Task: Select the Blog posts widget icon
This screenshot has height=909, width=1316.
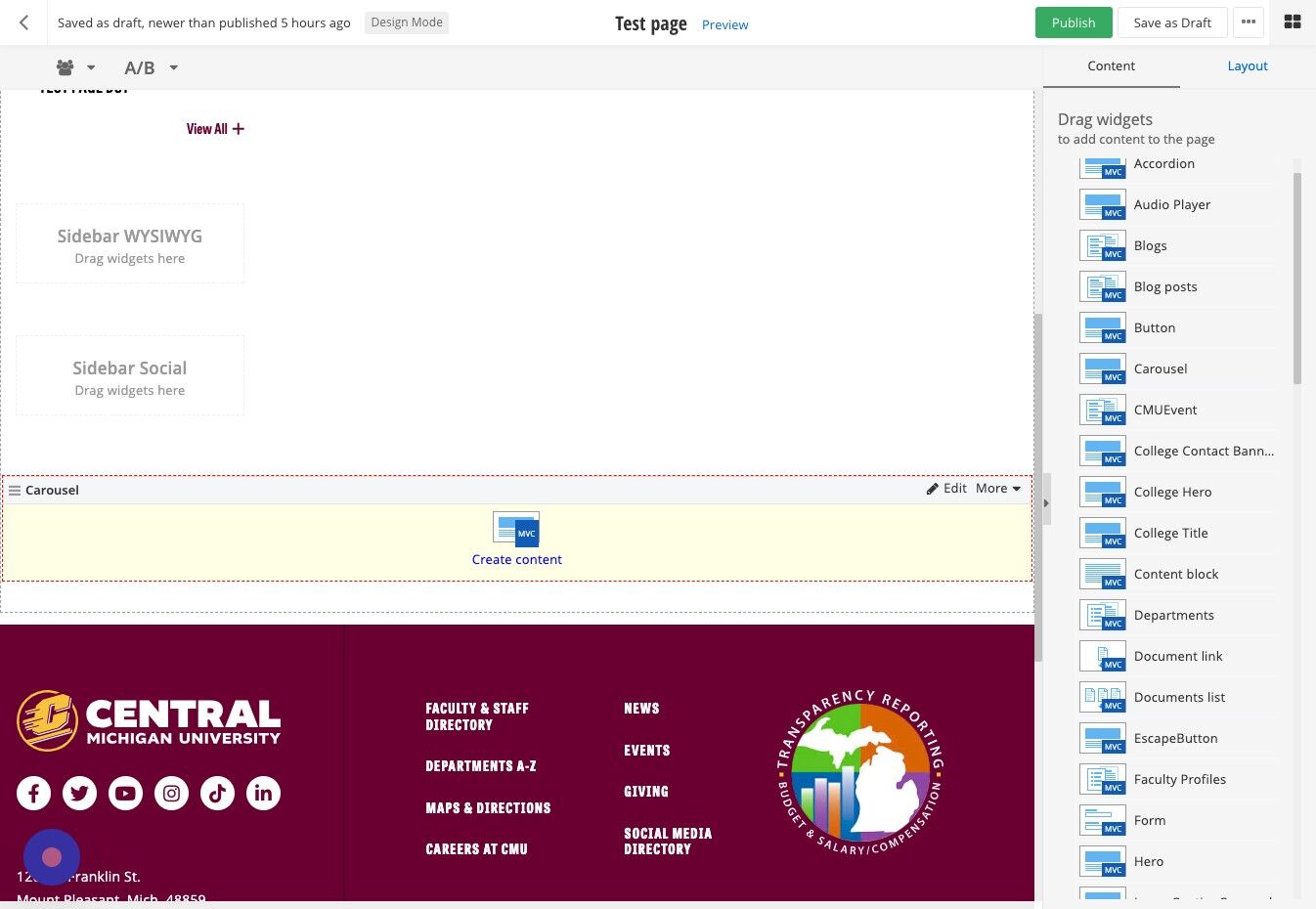Action: point(1103,286)
